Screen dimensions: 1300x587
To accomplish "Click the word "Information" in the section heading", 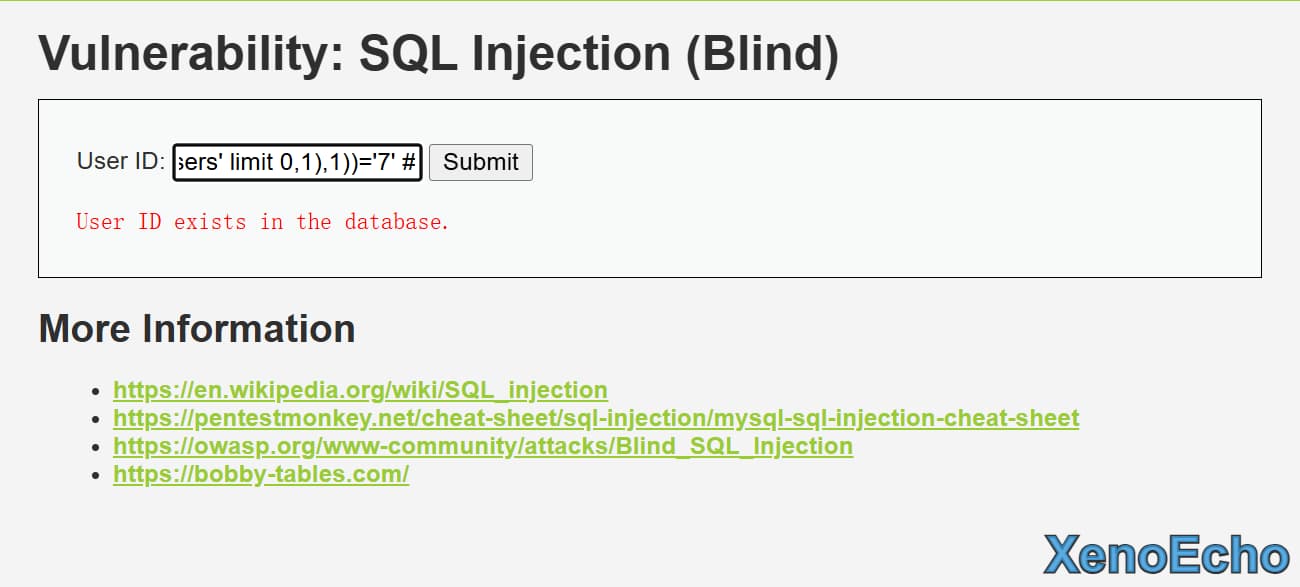I will tap(248, 328).
